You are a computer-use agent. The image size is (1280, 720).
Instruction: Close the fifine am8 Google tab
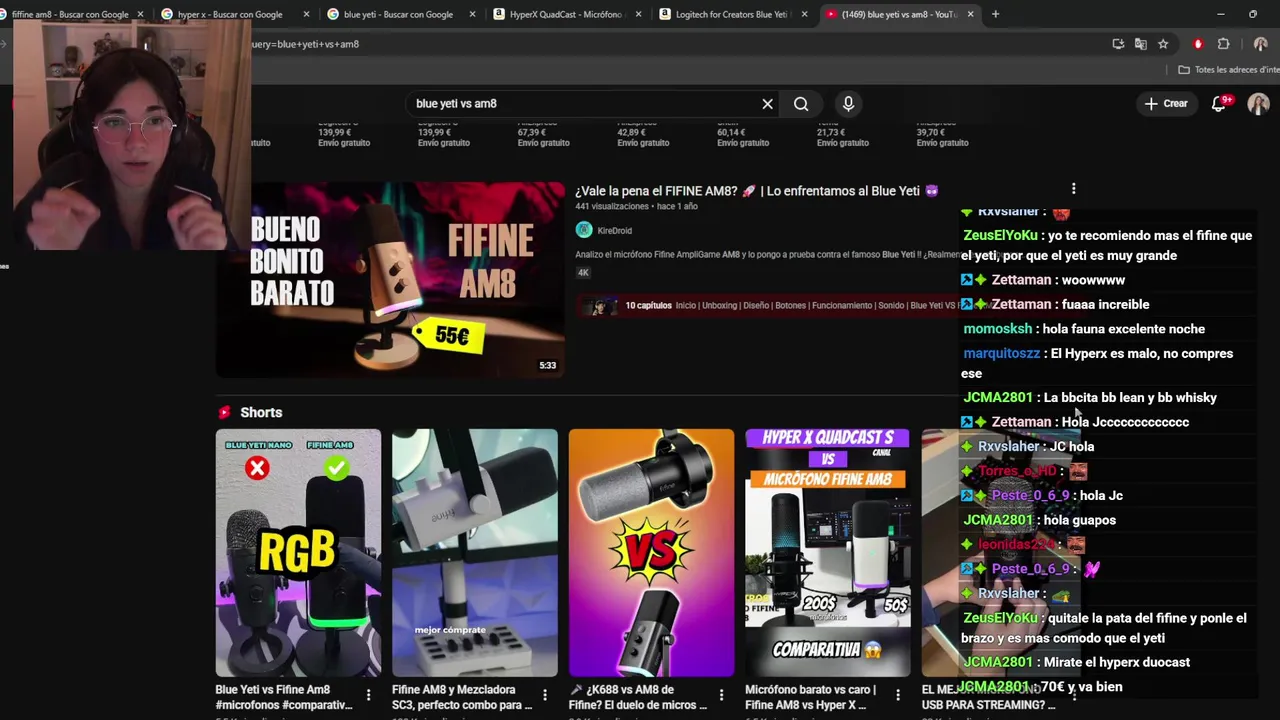pyautogui.click(x=140, y=14)
